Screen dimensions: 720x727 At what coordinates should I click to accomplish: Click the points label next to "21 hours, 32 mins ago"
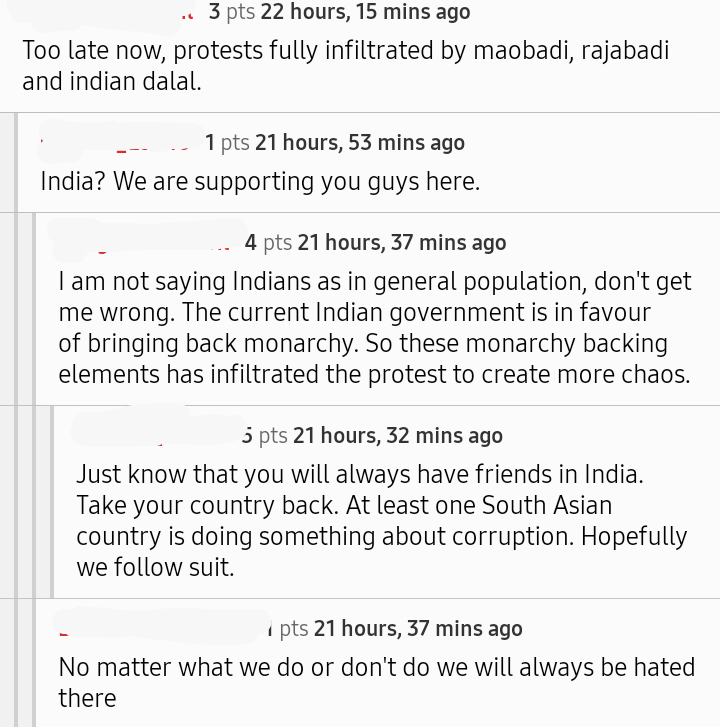pos(264,436)
